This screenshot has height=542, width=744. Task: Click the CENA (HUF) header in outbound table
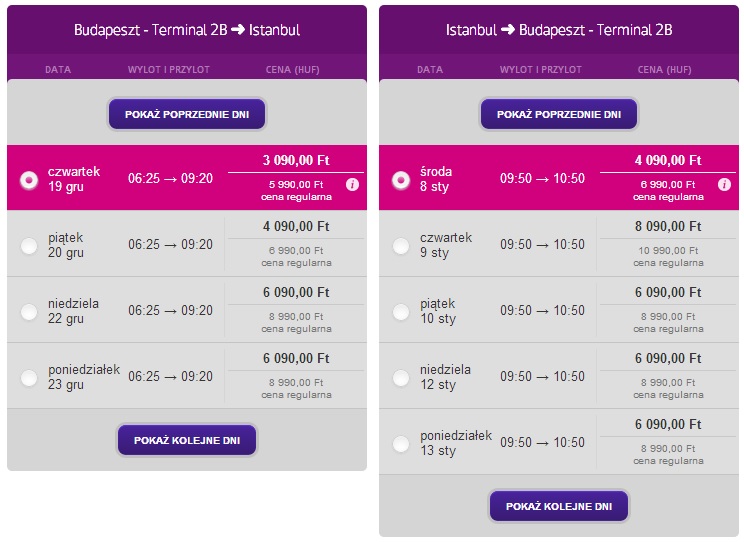point(292,70)
